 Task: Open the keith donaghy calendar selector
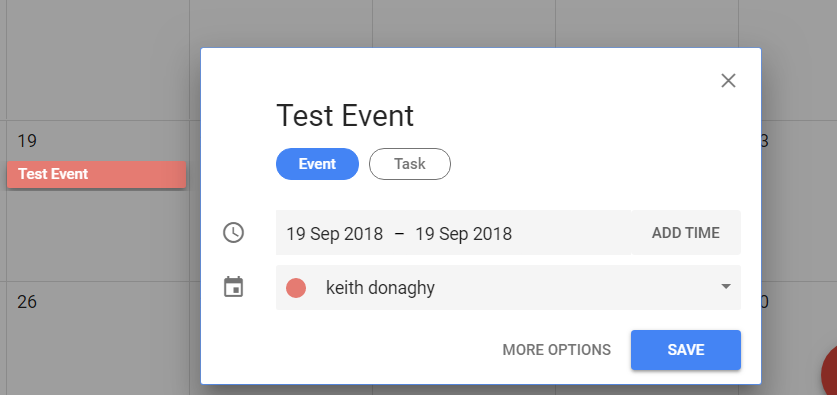pos(508,287)
